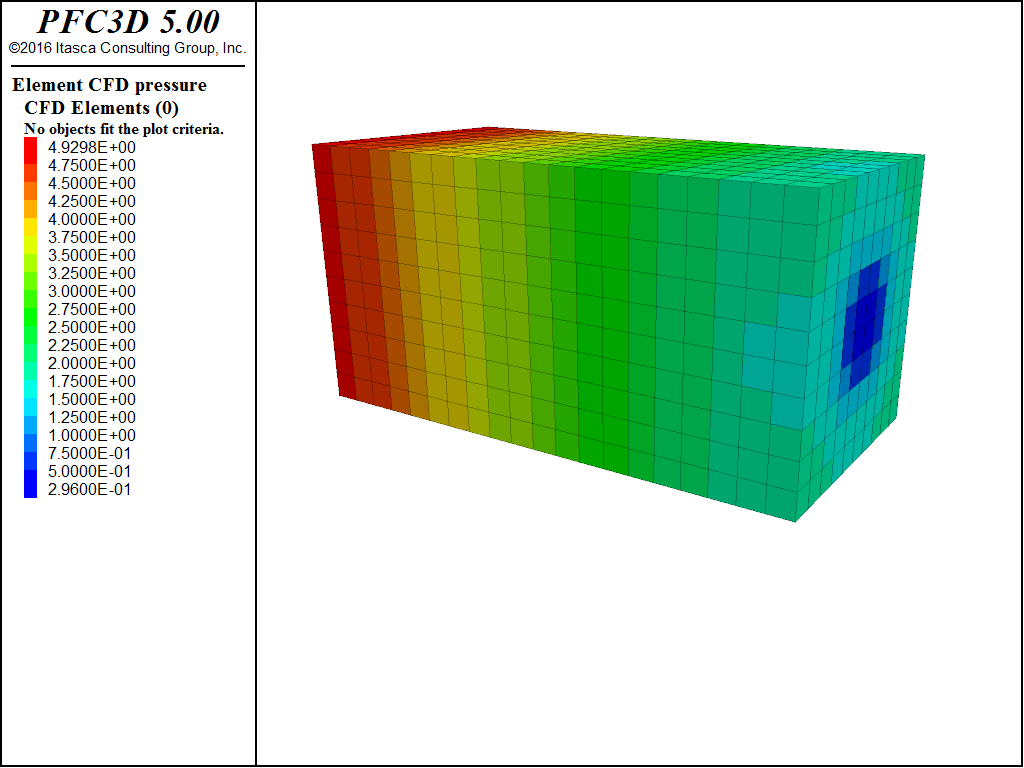Select the 5.0000E-01 legend value
Viewport: 1024px width, 768px height.
tap(89, 471)
